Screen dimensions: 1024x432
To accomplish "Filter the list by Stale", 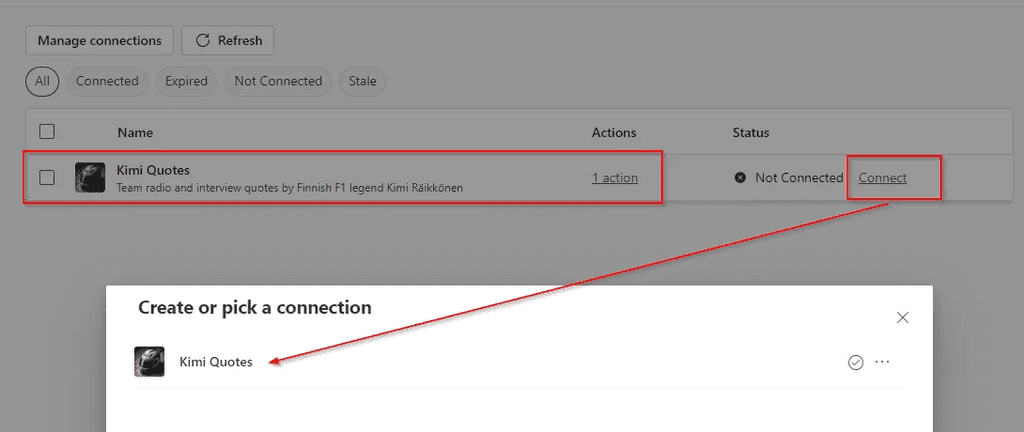I will 362,82.
